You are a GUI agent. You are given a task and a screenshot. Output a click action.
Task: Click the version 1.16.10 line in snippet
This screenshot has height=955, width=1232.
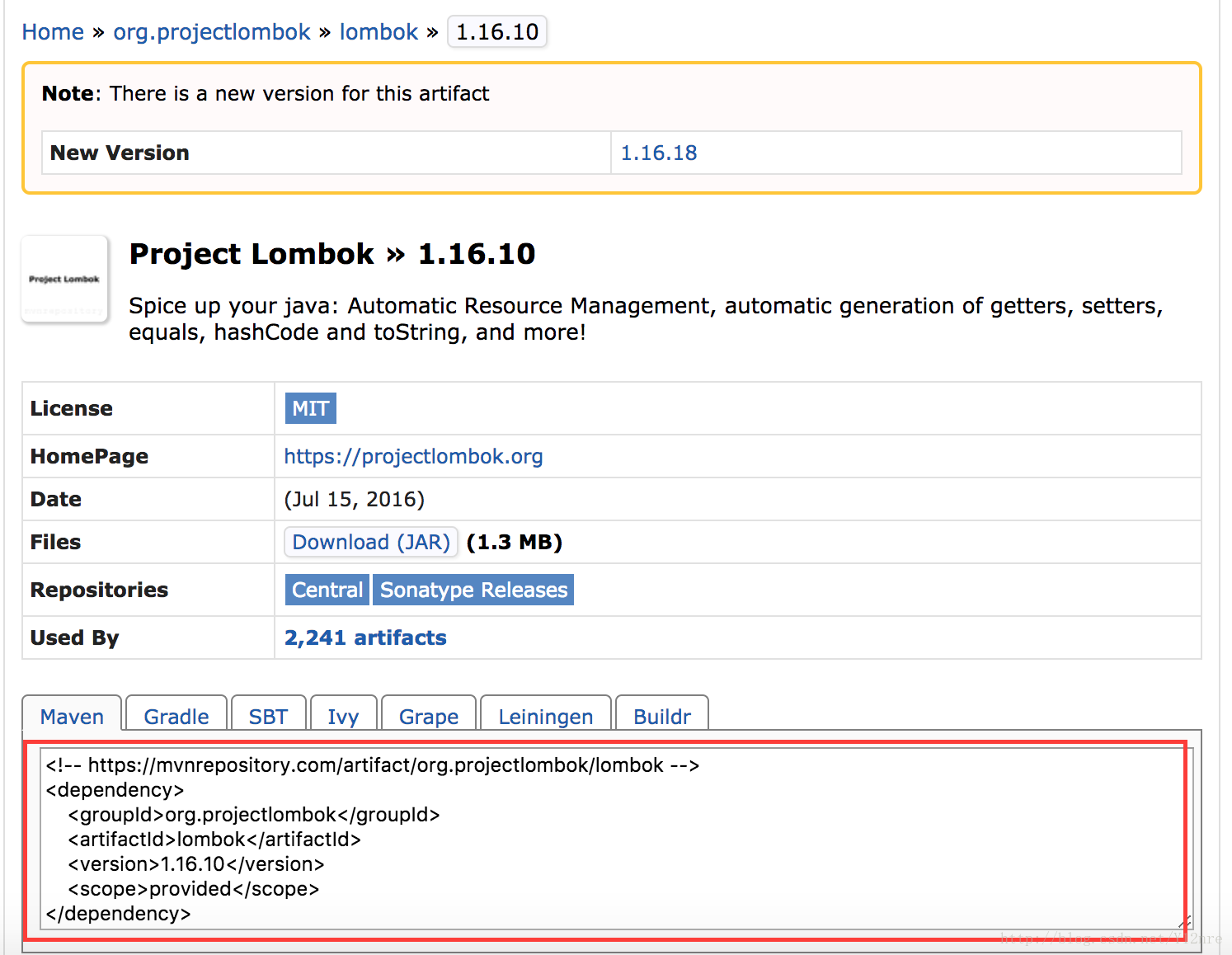tap(196, 864)
